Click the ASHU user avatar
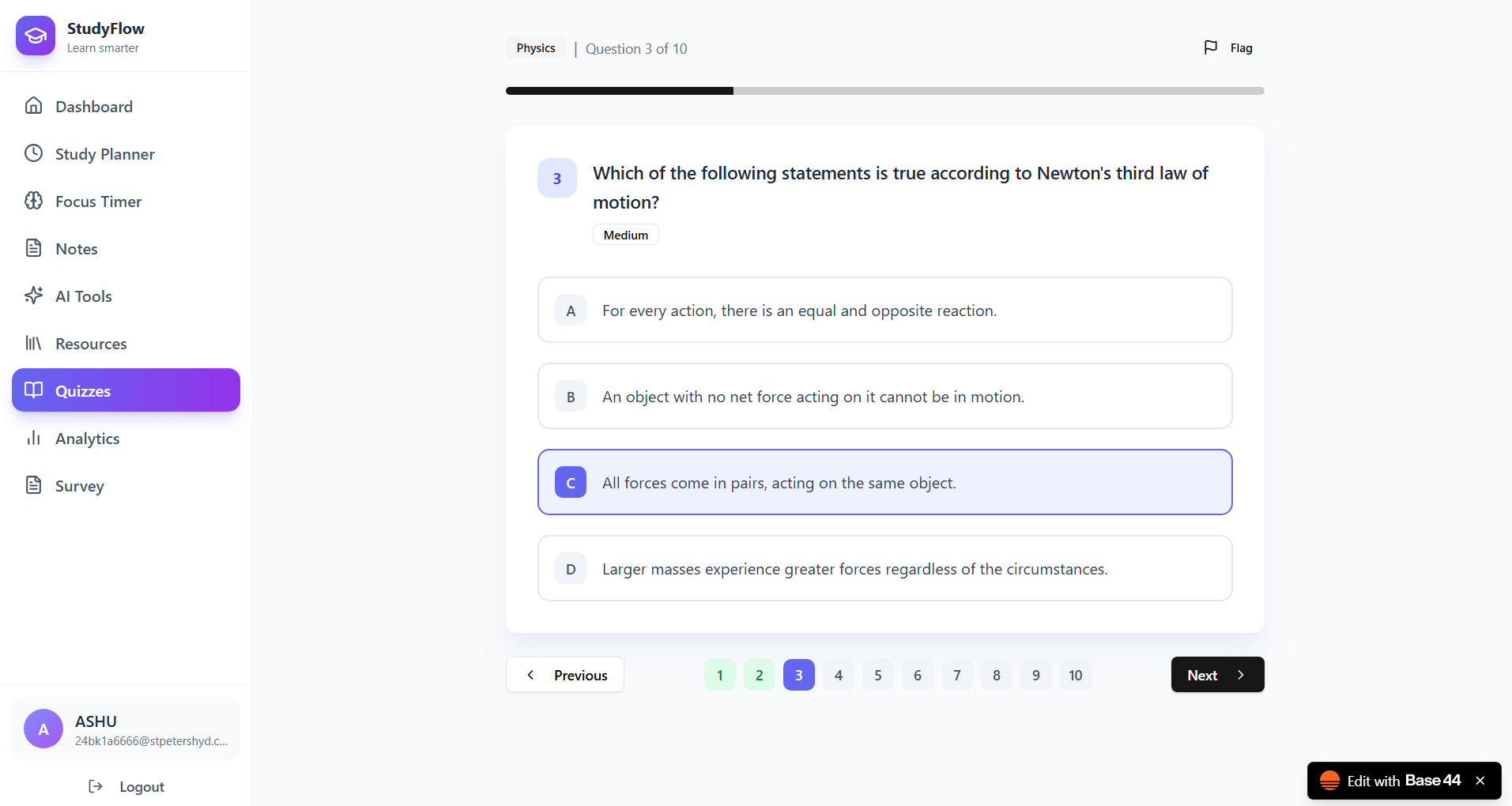This screenshot has width=1512, height=806. point(43,729)
